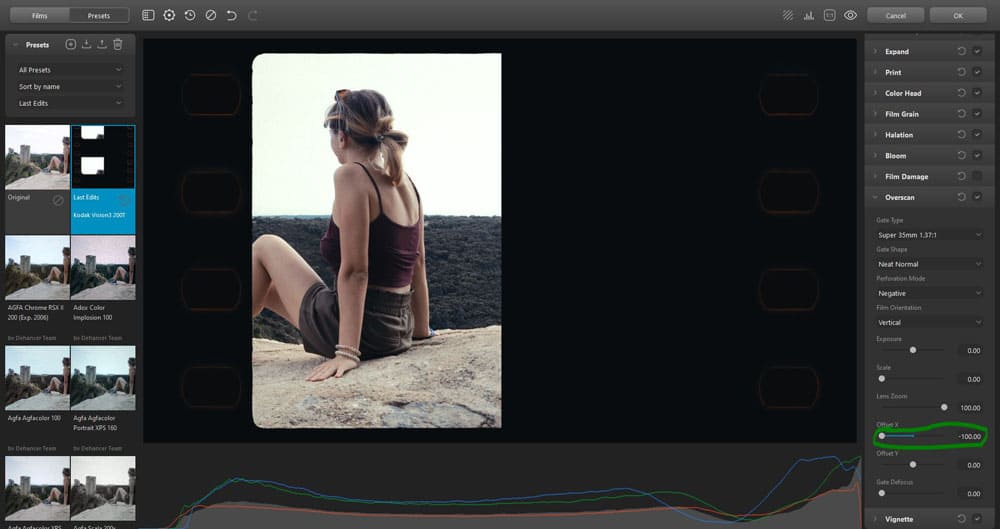Set preview zoom to 1:1
This screenshot has width=1000, height=529.
pos(830,15)
